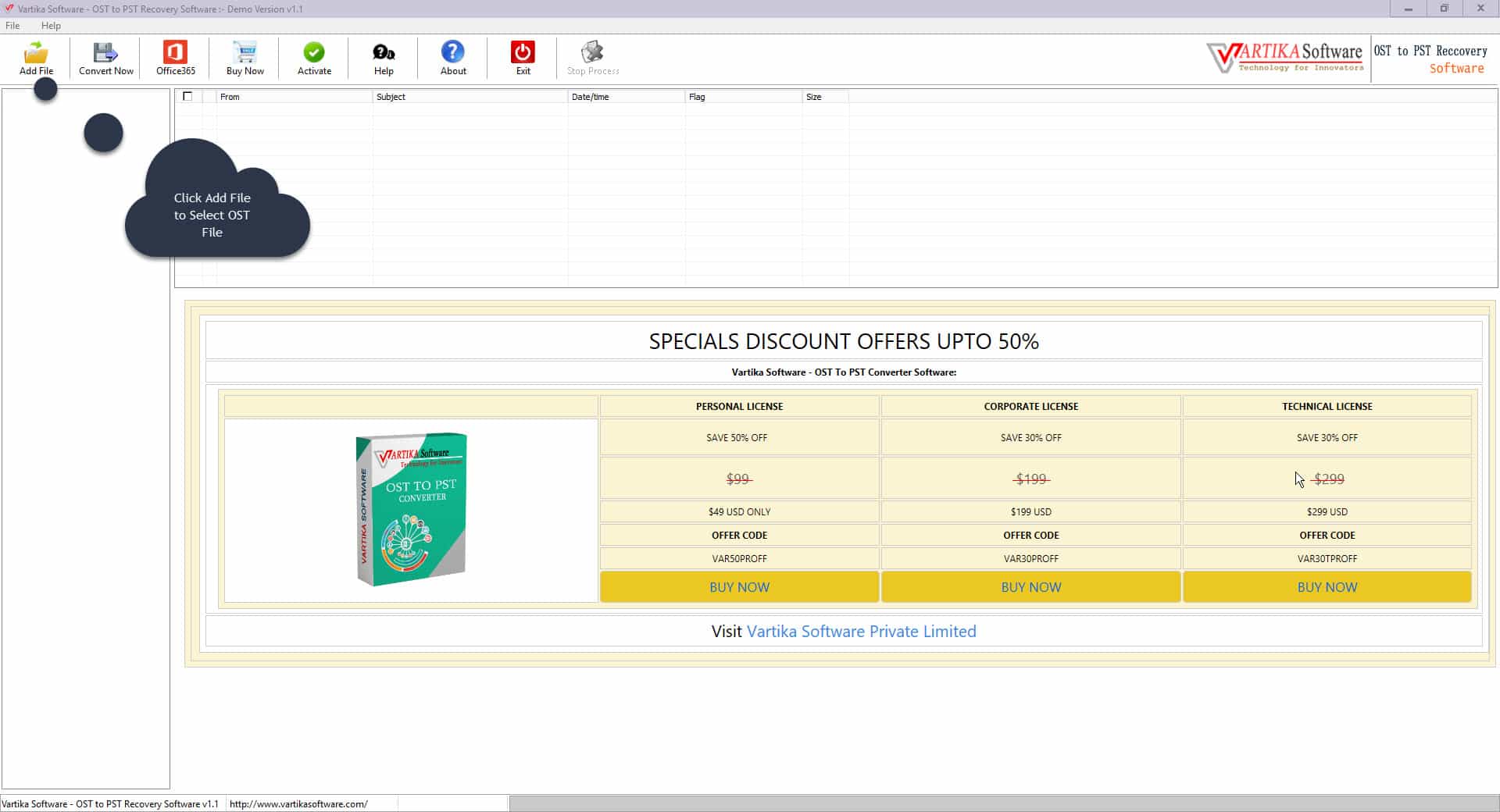Click the red Exit power icon
The height and width of the screenshot is (812, 1500).
(x=523, y=52)
